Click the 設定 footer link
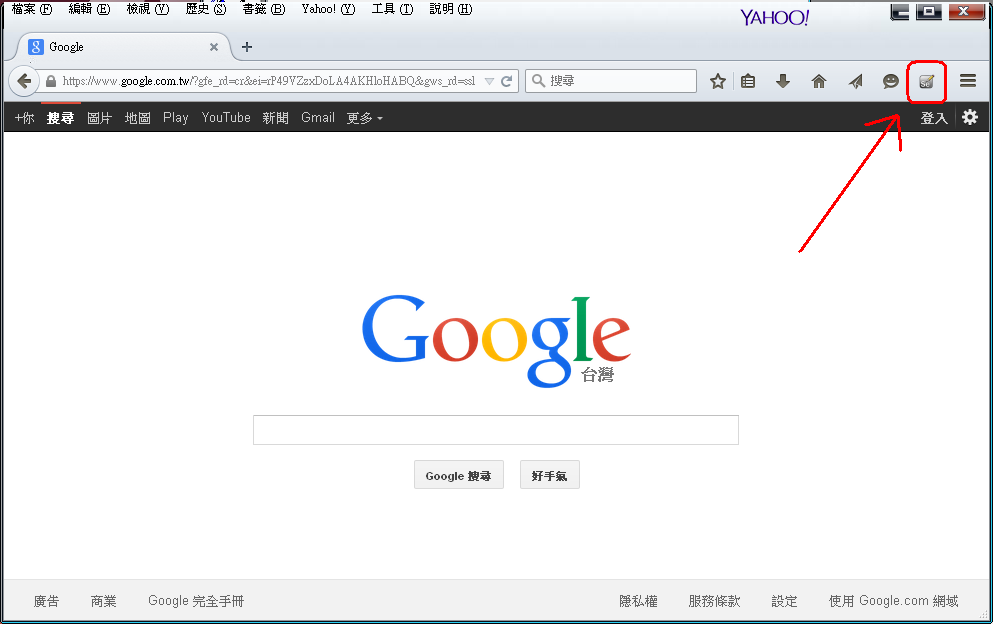 pyautogui.click(x=784, y=601)
